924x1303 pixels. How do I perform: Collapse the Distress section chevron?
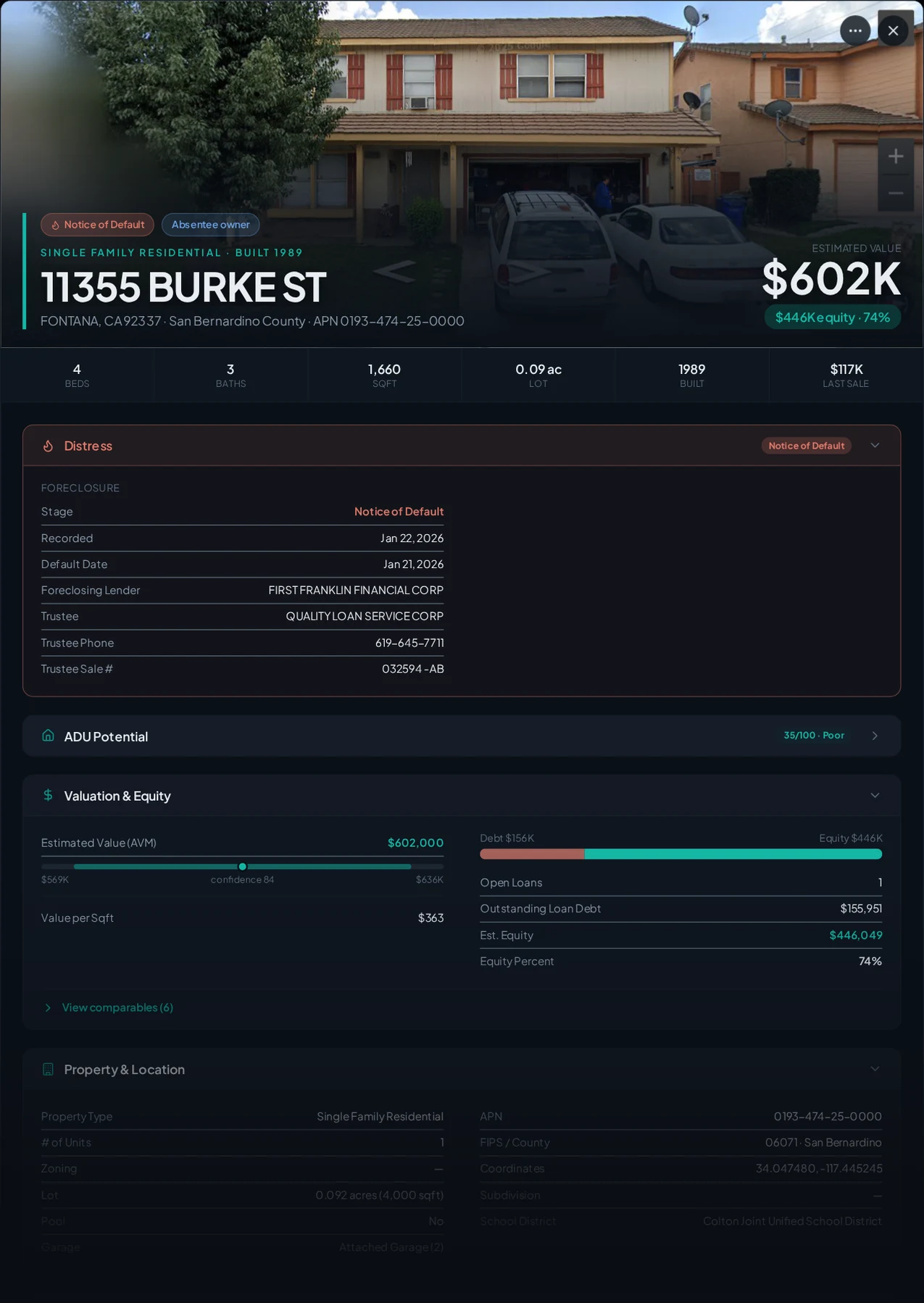(x=875, y=446)
